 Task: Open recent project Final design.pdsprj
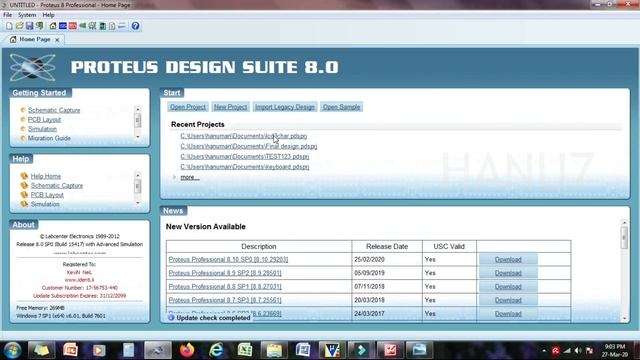tap(249, 146)
